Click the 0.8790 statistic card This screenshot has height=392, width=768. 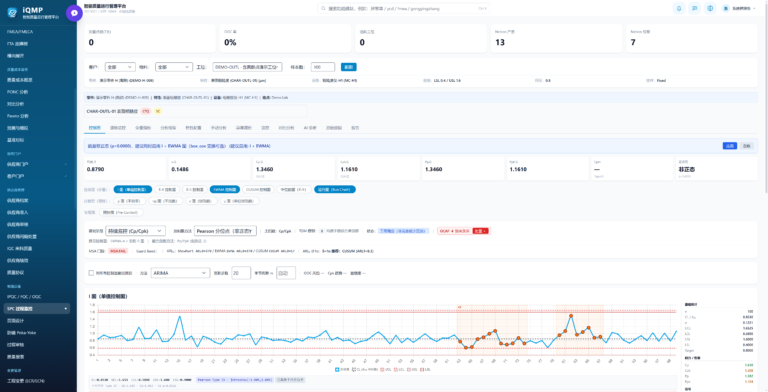[125, 168]
